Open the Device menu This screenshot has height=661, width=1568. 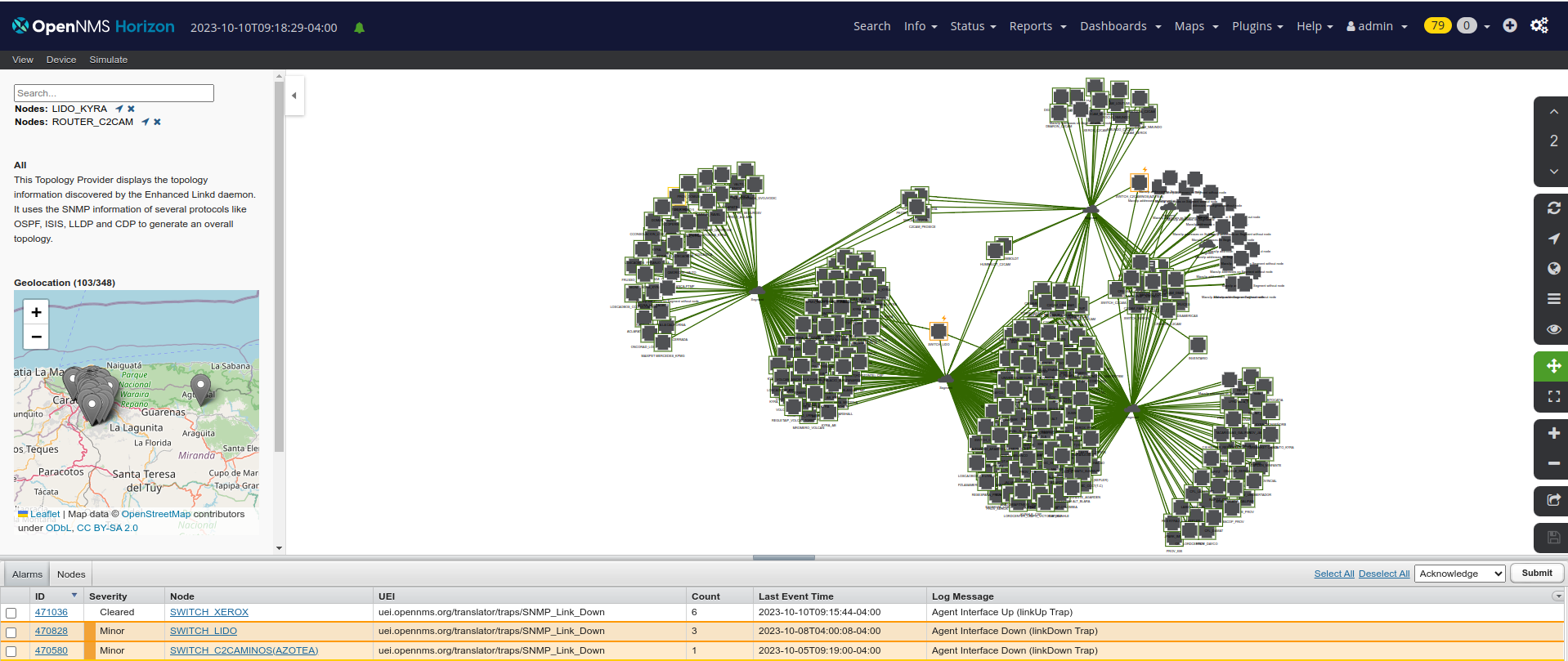(61, 60)
